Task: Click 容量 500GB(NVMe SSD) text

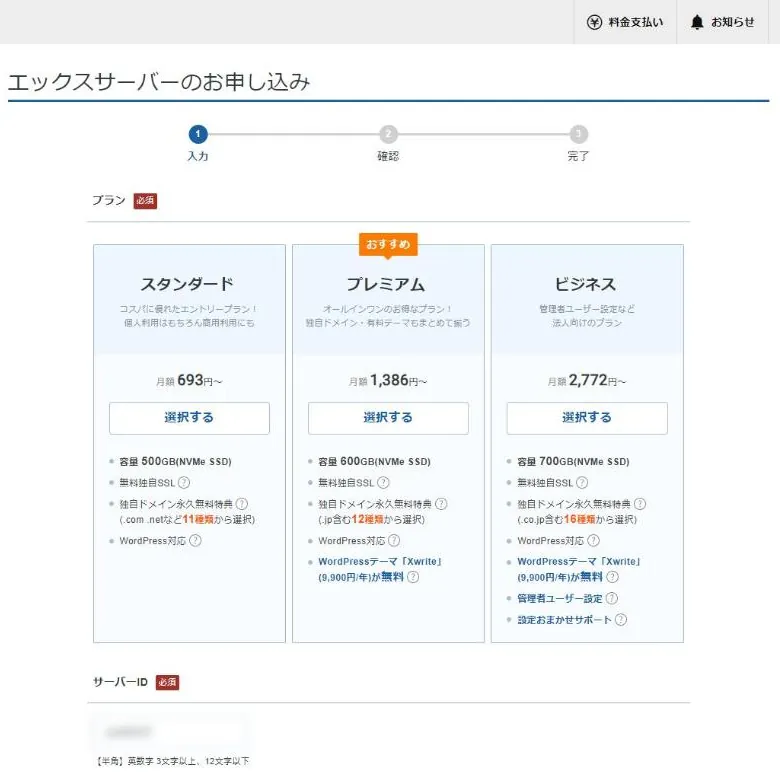Action: 176,461
